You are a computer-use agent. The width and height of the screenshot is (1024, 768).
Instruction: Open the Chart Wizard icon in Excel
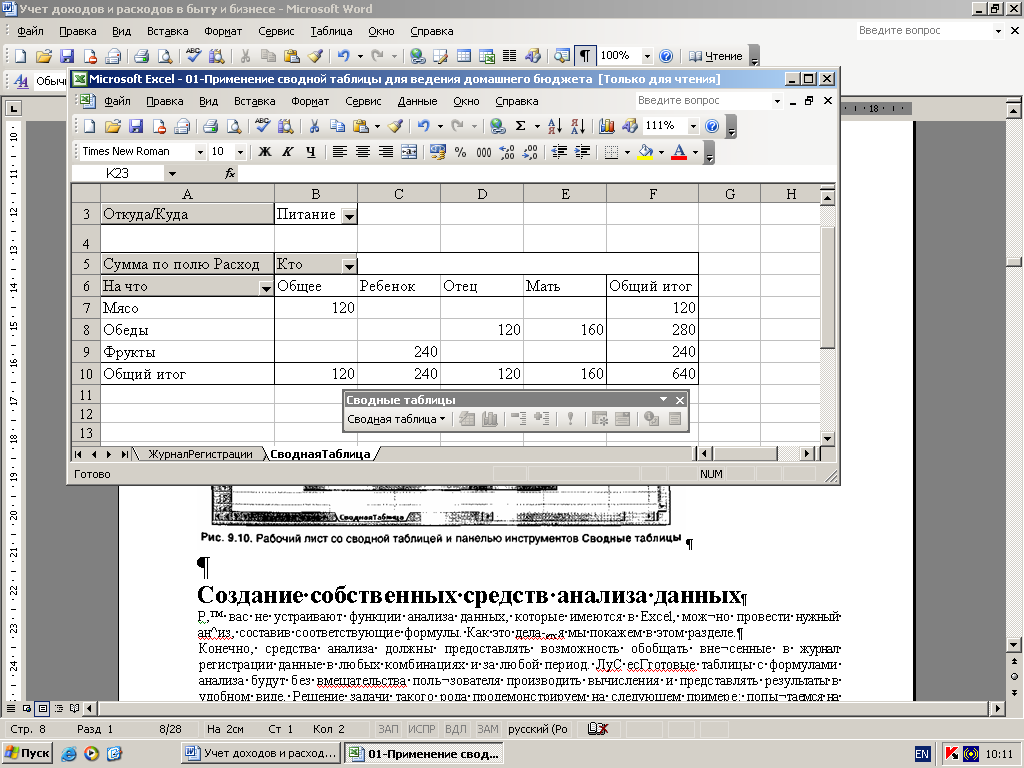coord(607,126)
